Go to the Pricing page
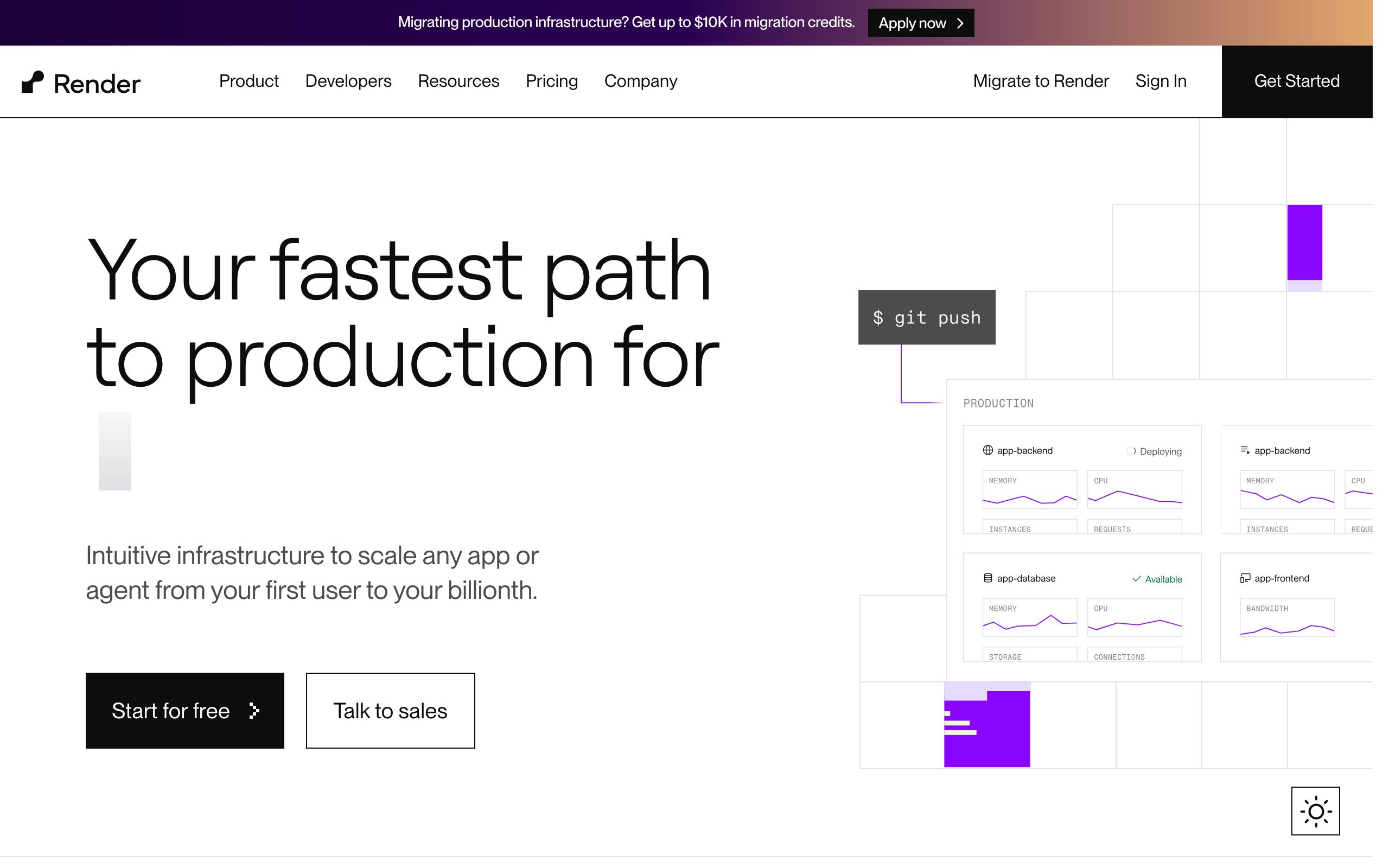 (552, 81)
